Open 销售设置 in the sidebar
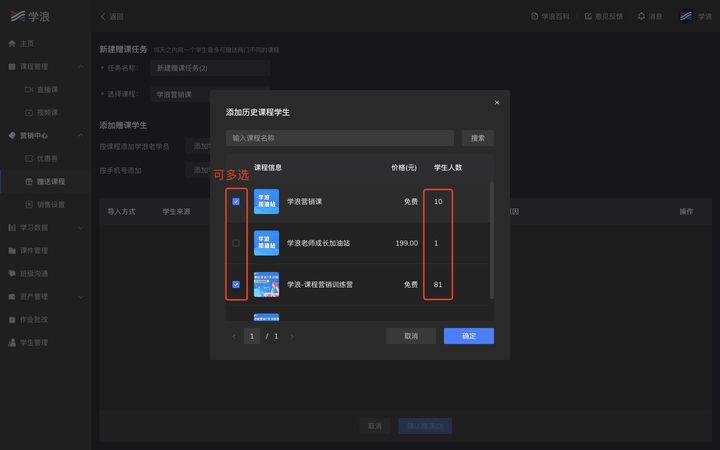This screenshot has width=720, height=450. click(51, 204)
